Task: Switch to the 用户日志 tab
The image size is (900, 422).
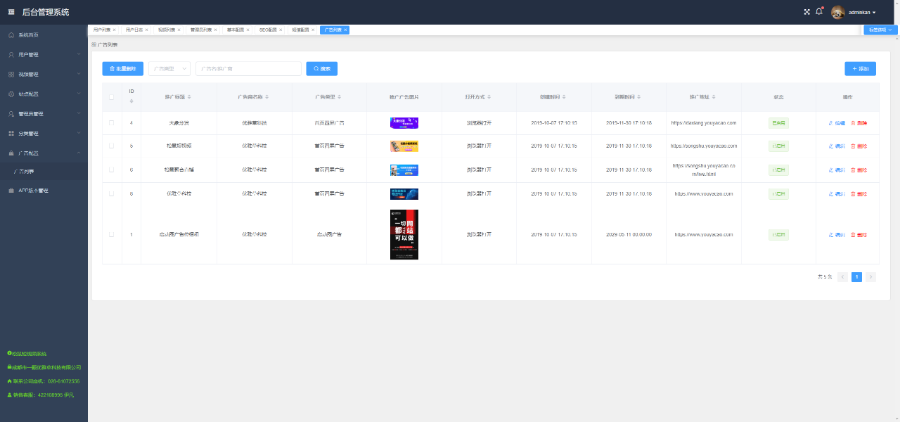Action: (x=134, y=30)
